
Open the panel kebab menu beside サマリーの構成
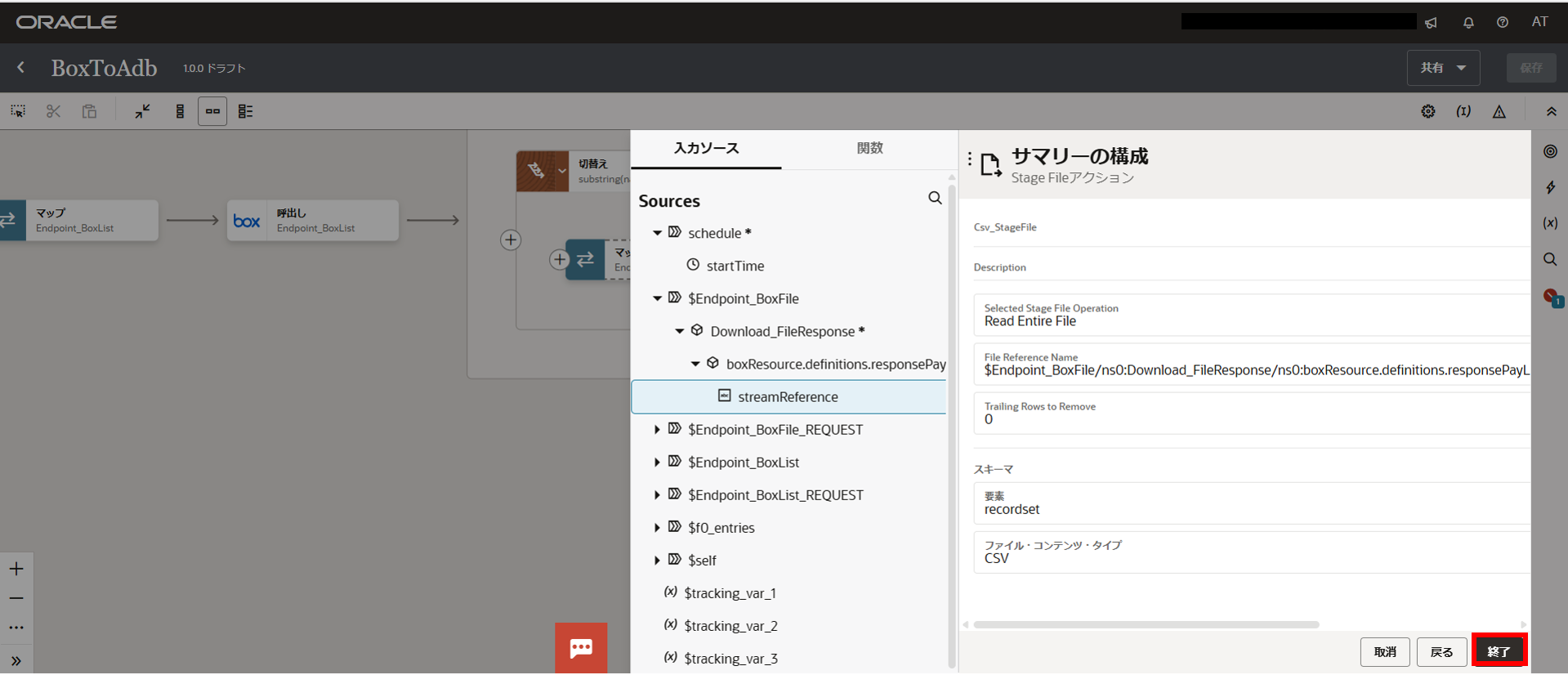(x=970, y=159)
